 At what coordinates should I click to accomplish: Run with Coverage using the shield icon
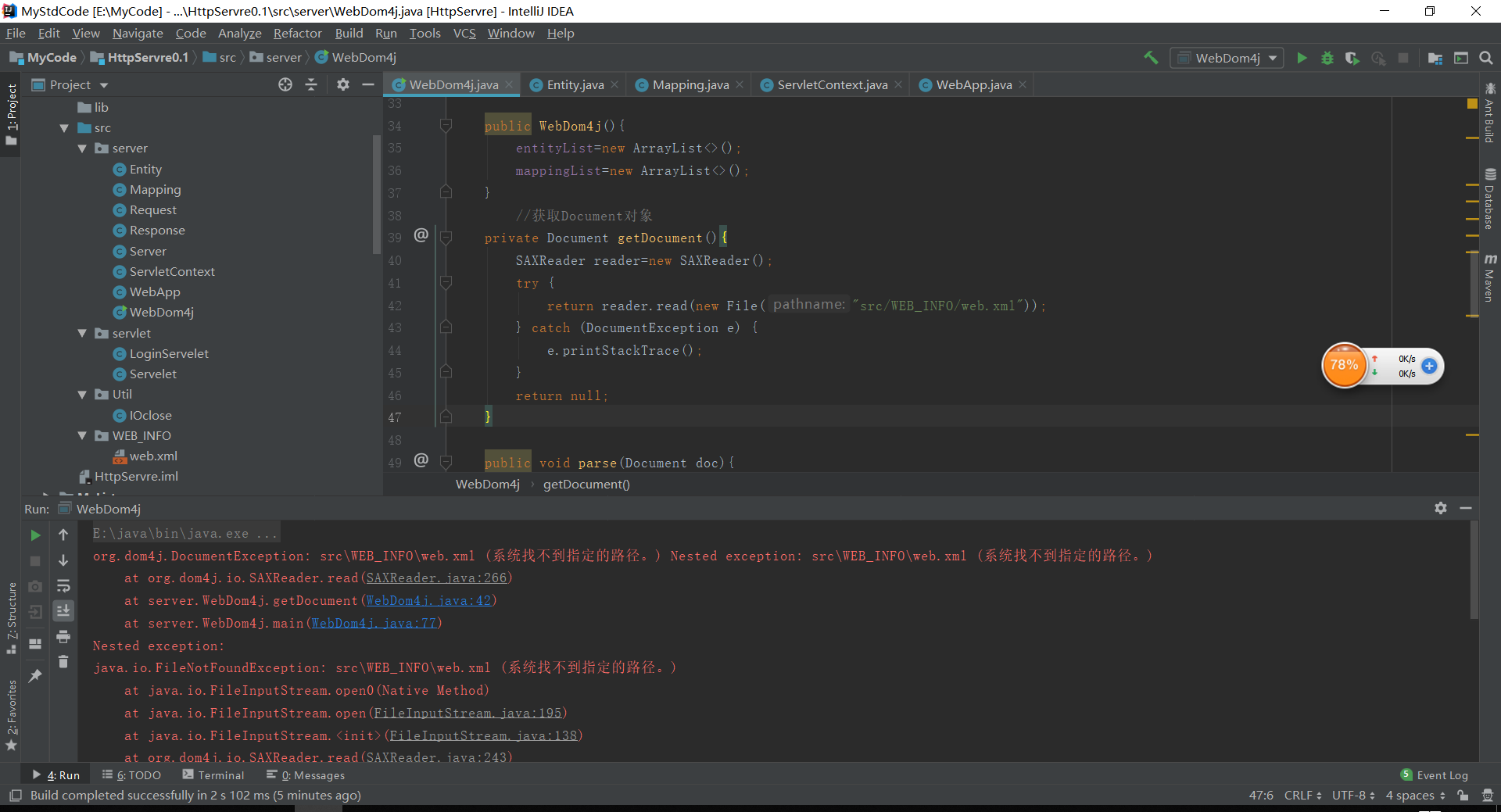point(1352,58)
